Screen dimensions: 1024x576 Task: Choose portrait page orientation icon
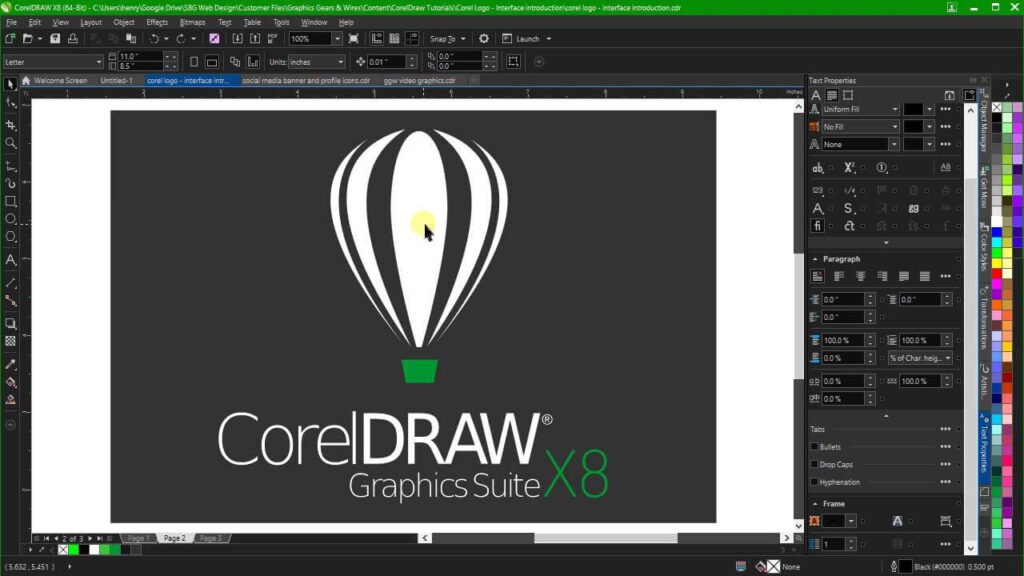[194, 62]
